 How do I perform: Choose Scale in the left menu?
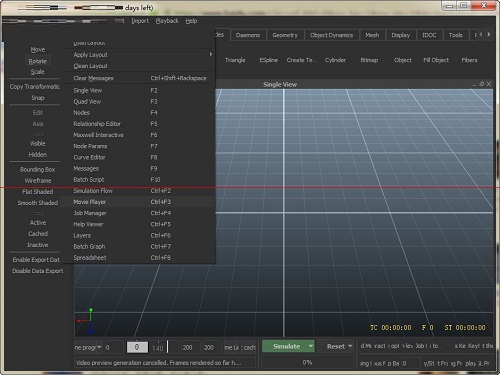coord(38,72)
